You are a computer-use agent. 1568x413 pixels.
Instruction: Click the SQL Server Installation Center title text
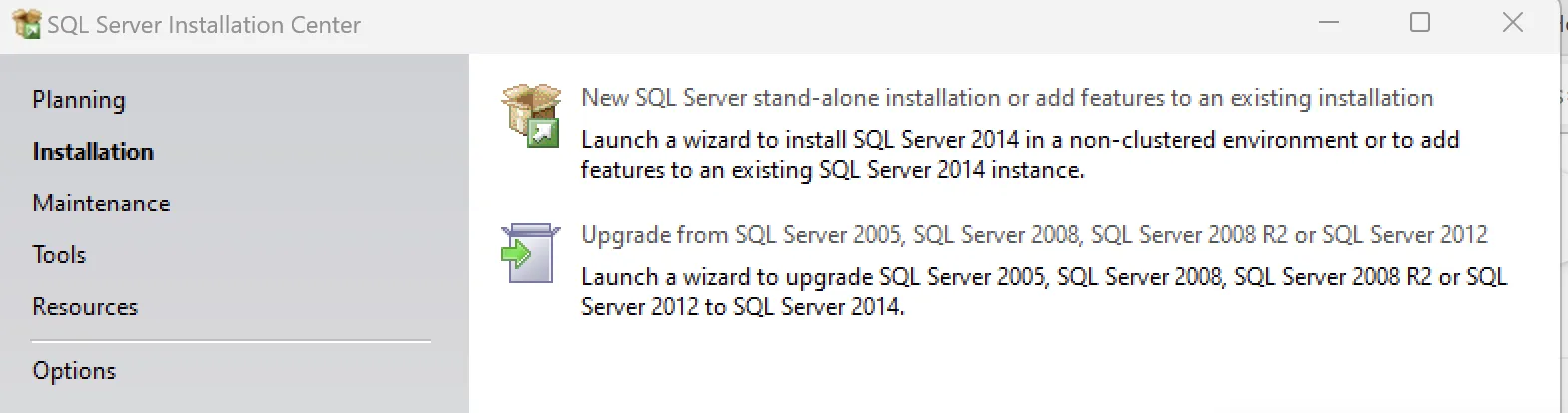[204, 25]
